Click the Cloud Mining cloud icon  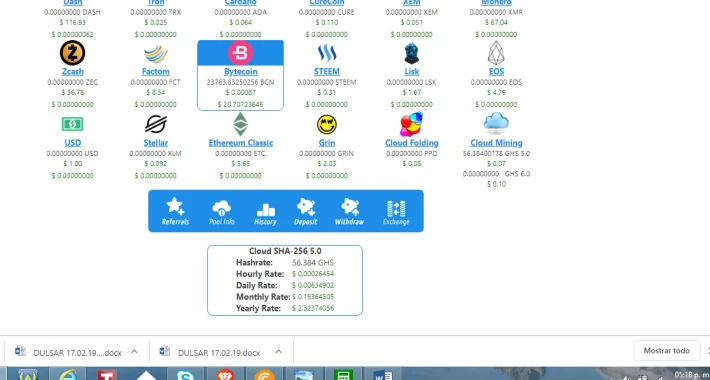pos(496,123)
